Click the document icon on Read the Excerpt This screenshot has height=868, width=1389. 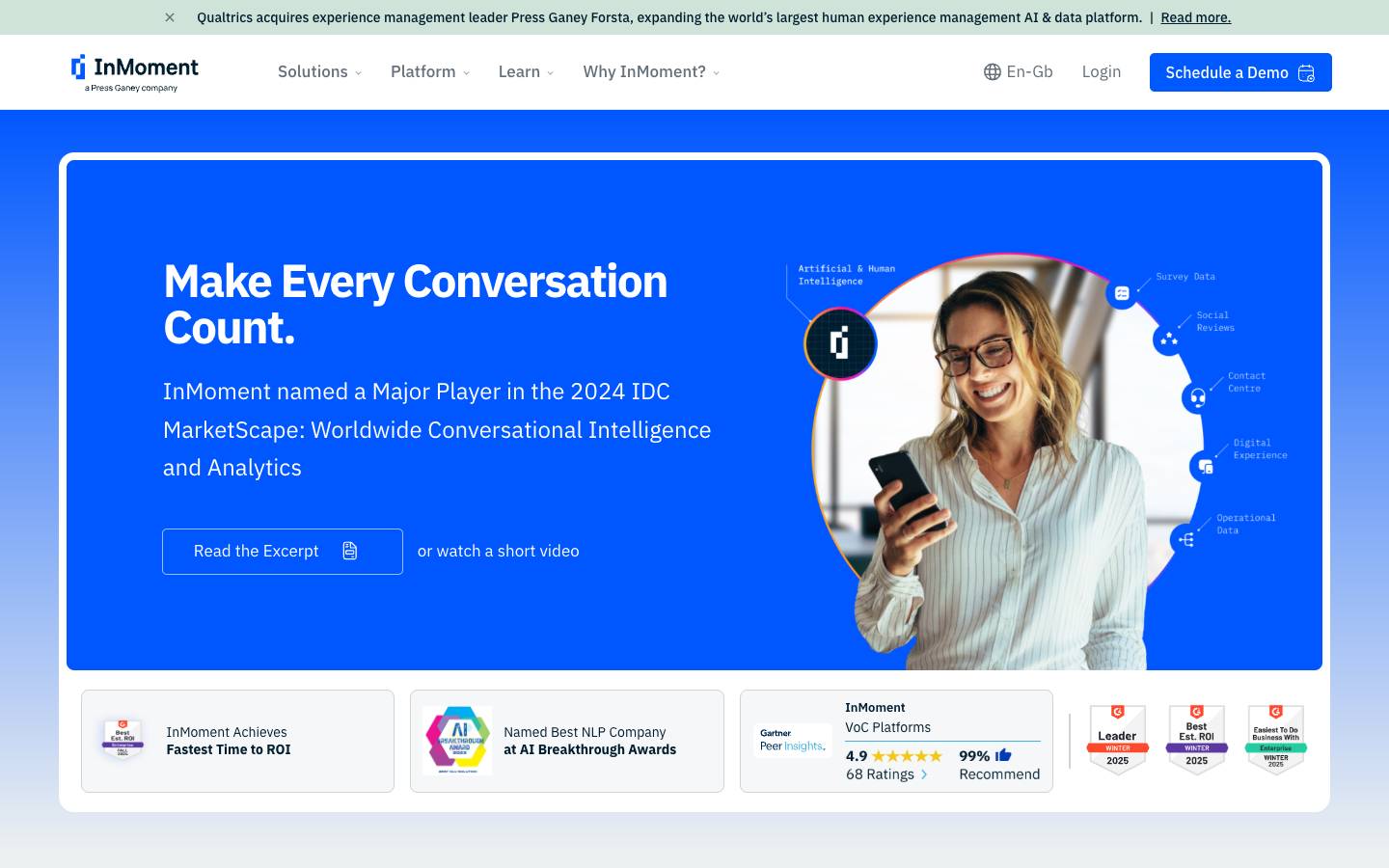point(350,551)
